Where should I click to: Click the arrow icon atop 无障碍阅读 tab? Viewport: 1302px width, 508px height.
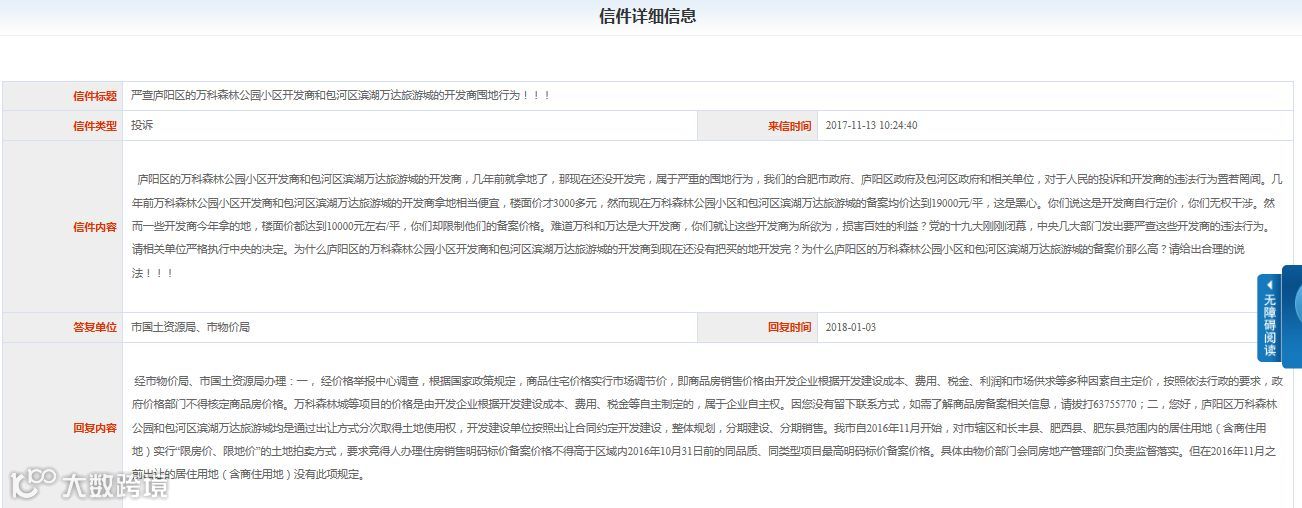[1269, 283]
